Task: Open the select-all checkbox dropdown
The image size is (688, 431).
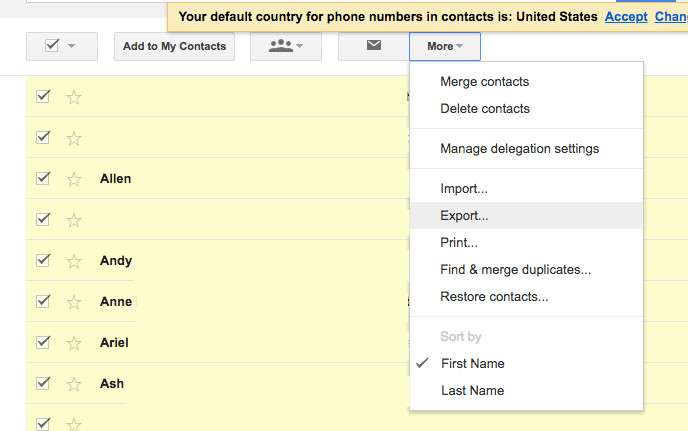Action: pyautogui.click(x=61, y=46)
